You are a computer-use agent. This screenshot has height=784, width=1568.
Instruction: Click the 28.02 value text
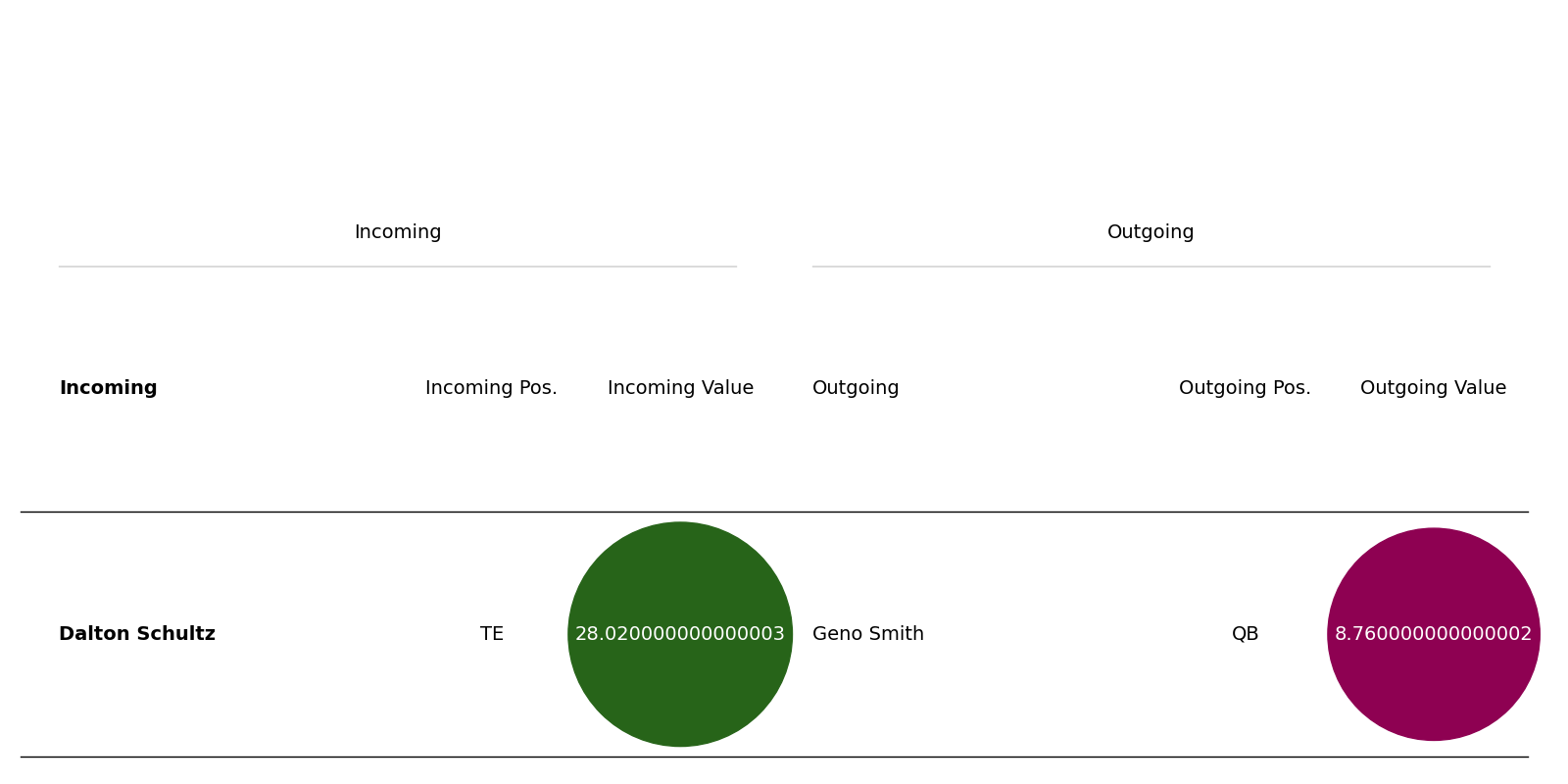680,634
